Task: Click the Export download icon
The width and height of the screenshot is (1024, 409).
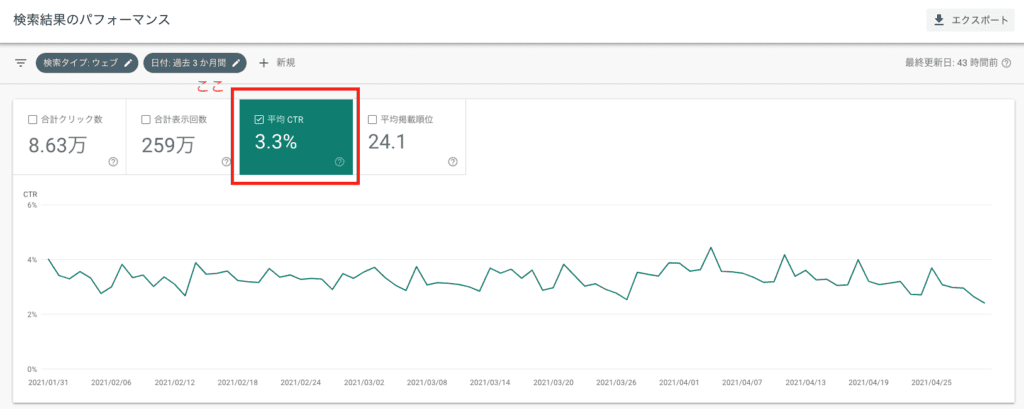Action: 939,20
